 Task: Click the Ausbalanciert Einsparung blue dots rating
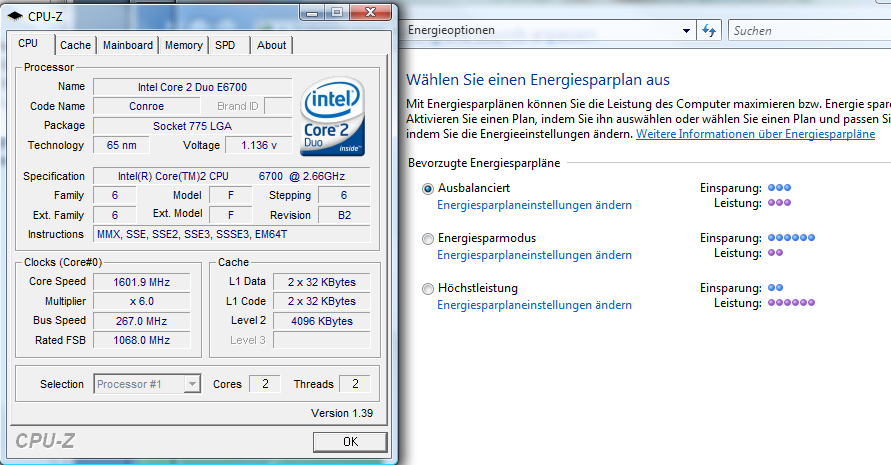(780, 188)
